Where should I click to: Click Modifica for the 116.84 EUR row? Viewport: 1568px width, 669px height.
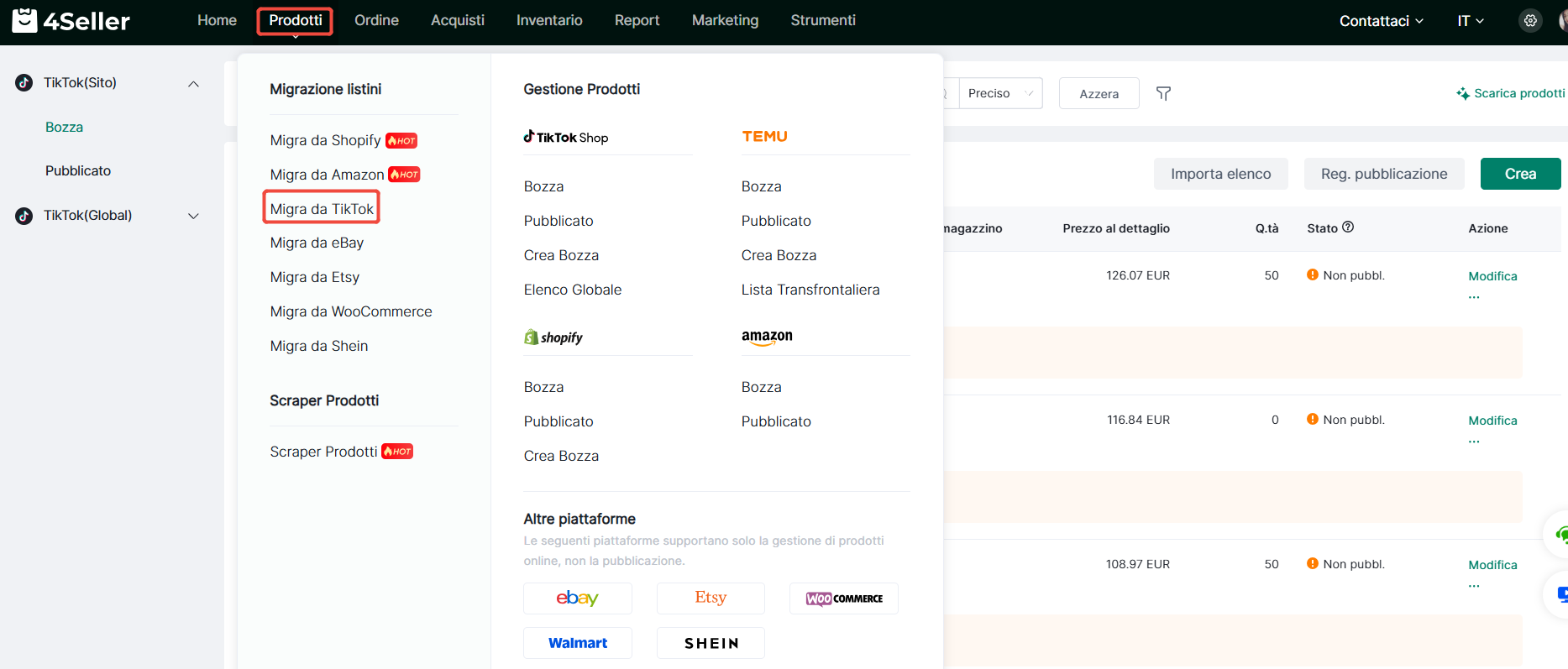[x=1492, y=421]
